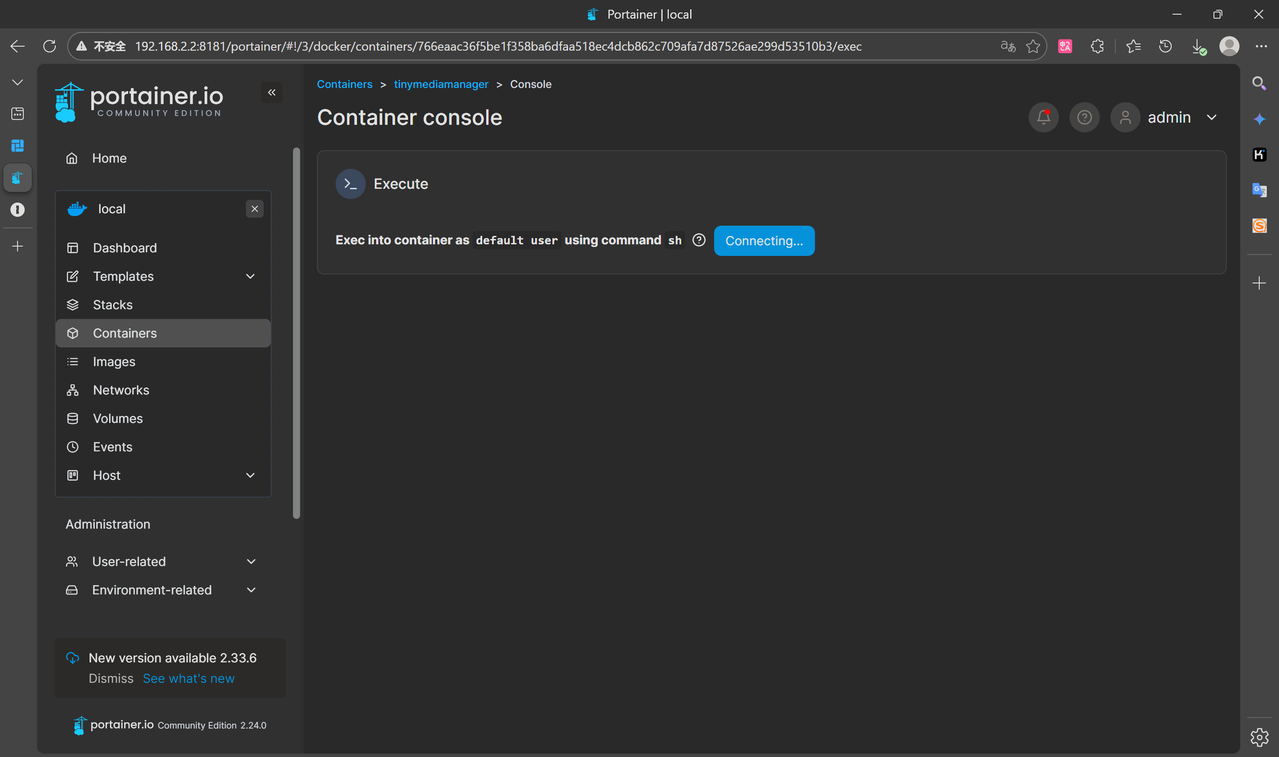
Task: Open the notifications bell icon
Action: (x=1043, y=117)
